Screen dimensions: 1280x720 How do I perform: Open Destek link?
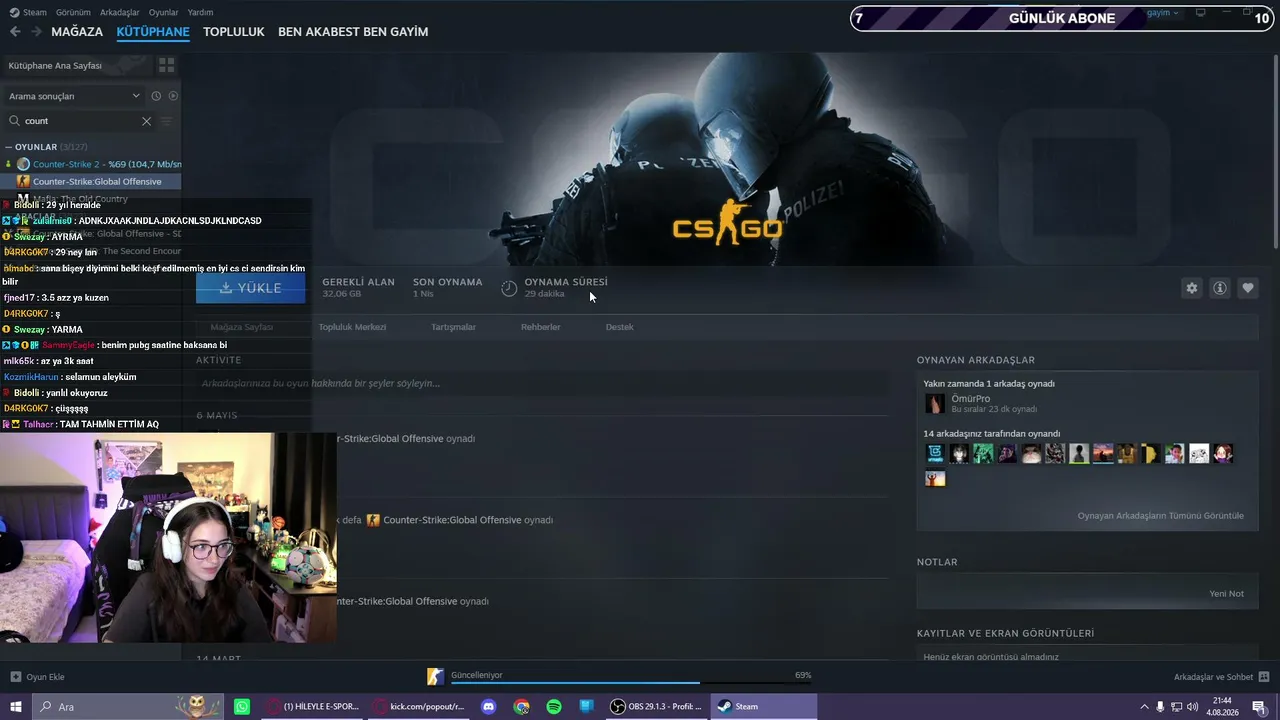pos(620,327)
